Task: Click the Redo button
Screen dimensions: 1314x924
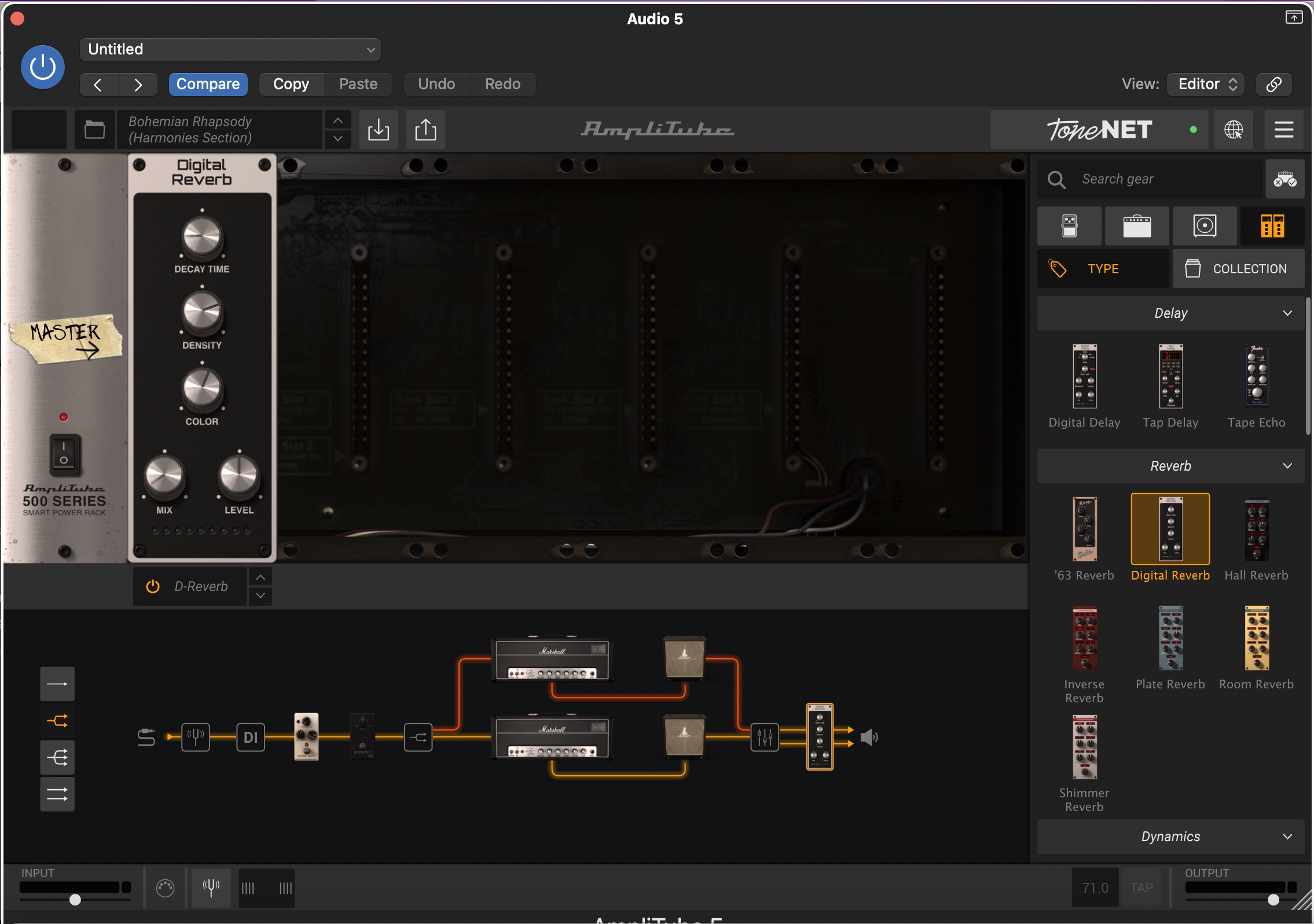Action: coord(502,85)
